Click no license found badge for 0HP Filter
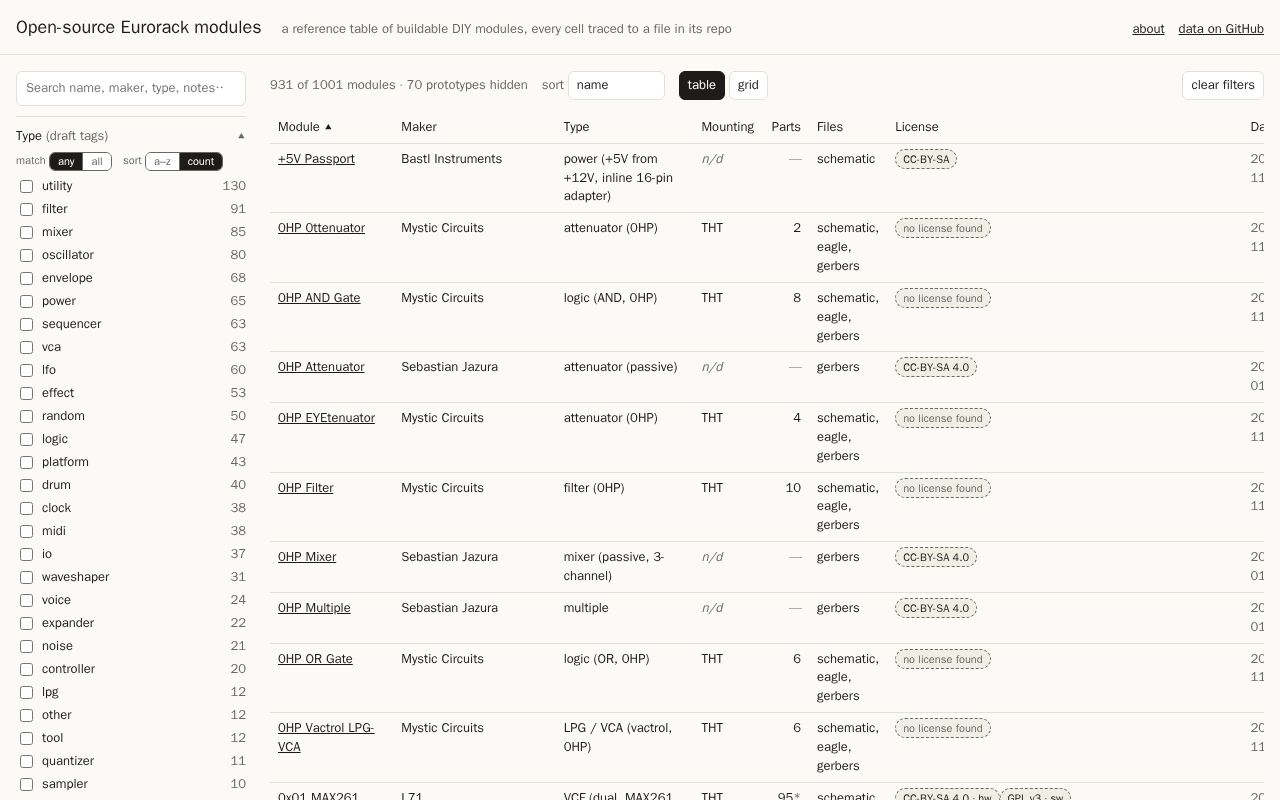 [943, 488]
